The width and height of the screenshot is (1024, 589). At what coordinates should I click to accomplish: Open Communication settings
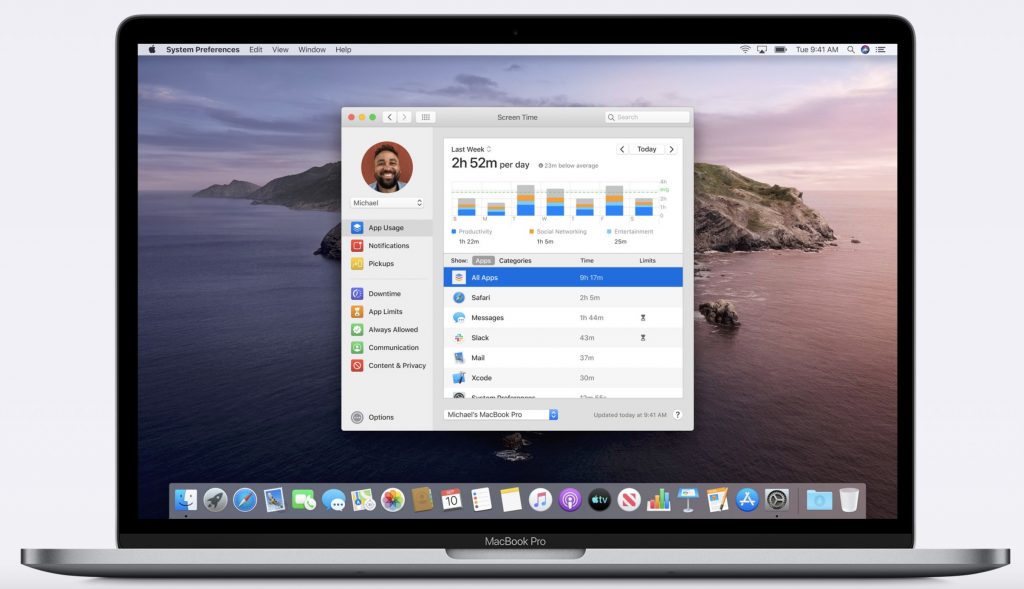point(393,348)
